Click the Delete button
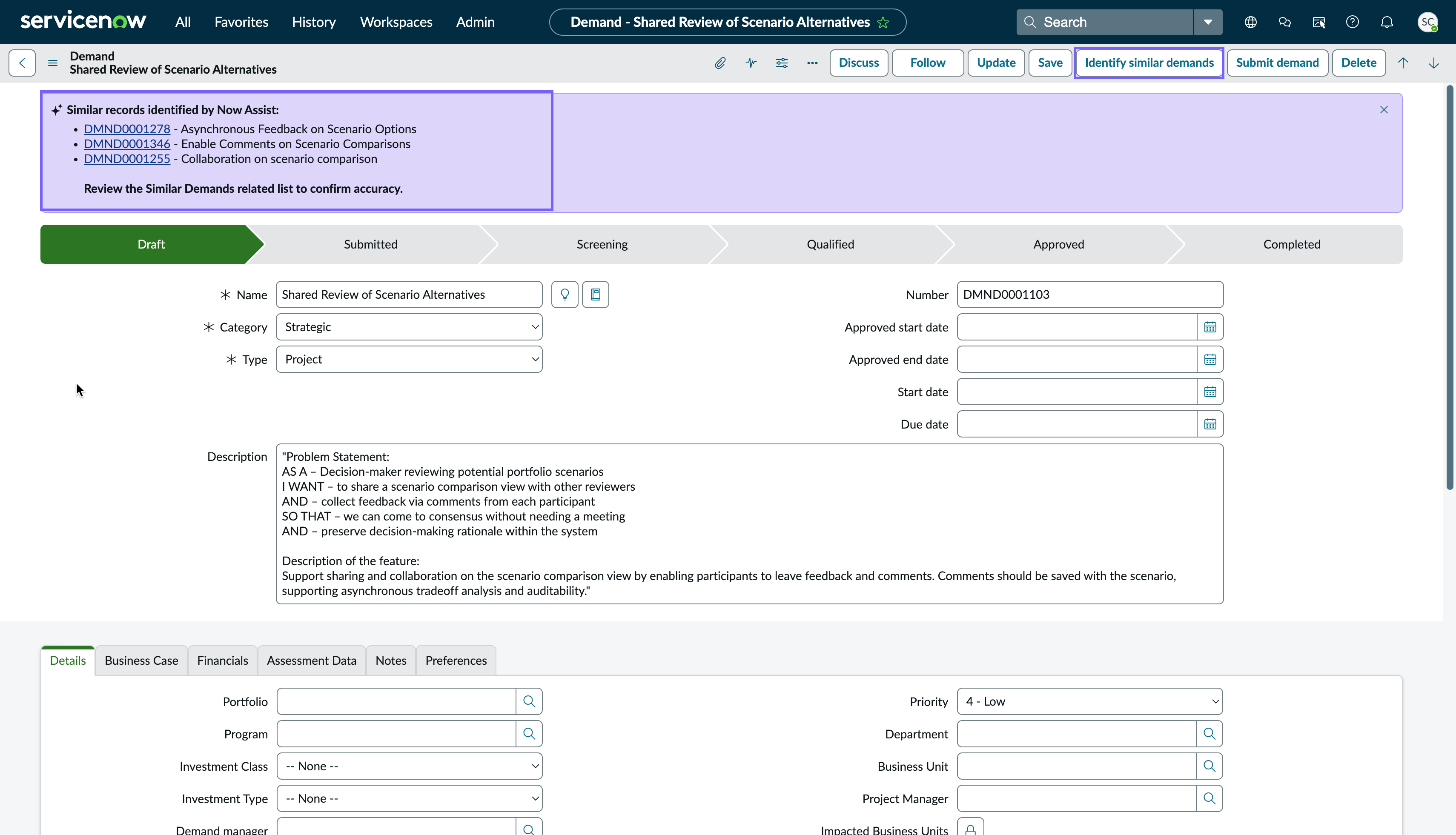1456x835 pixels. click(1359, 63)
